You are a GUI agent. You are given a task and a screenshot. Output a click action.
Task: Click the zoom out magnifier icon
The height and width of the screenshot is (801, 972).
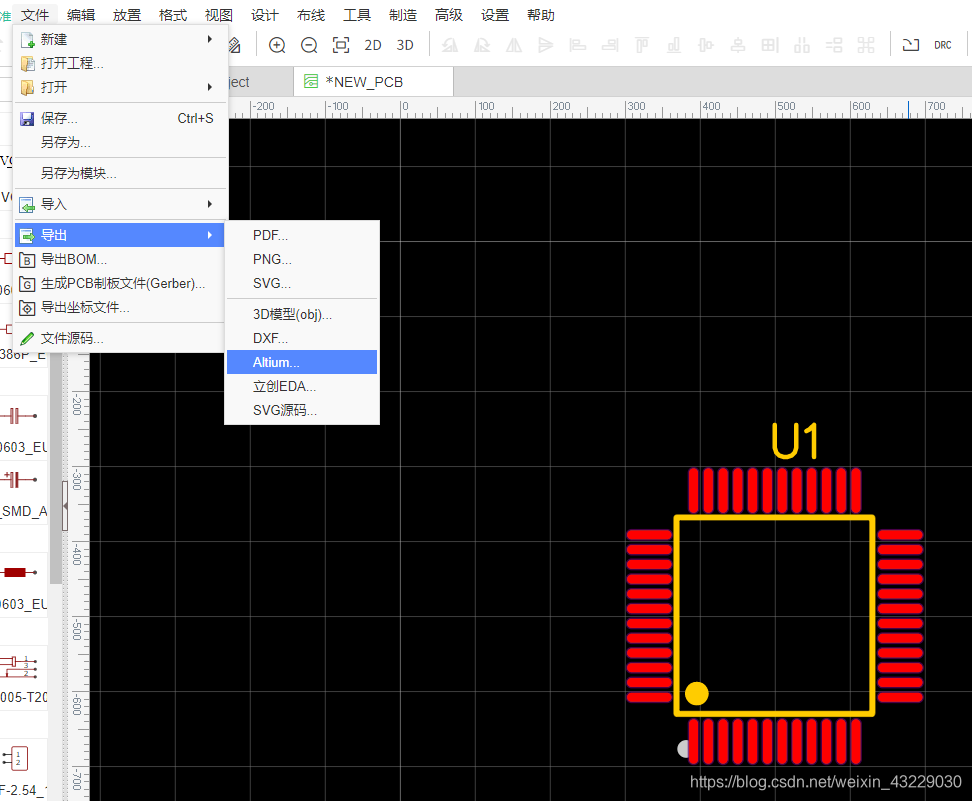[x=309, y=45]
